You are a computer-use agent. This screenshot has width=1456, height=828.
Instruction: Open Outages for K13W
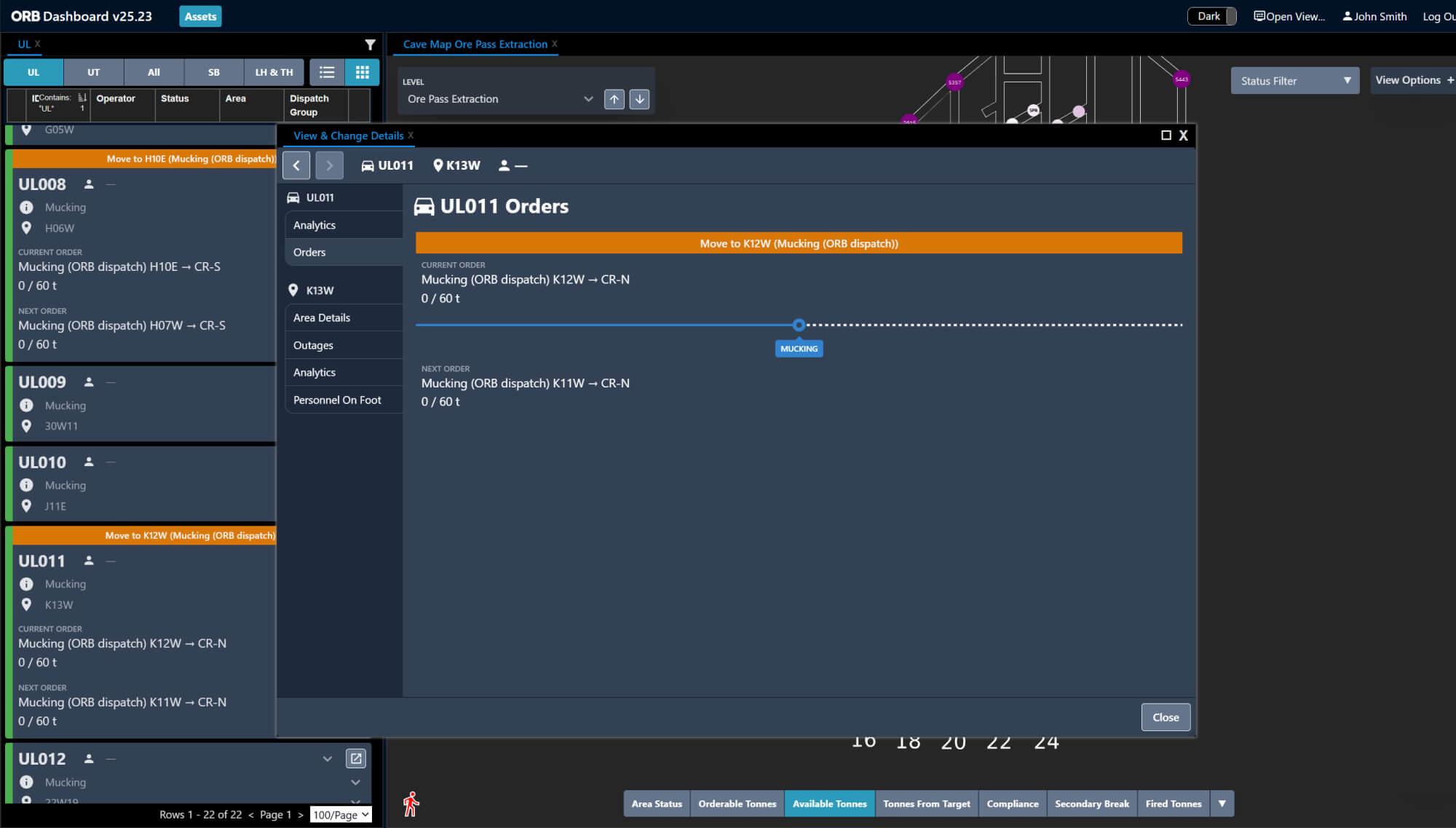point(344,345)
